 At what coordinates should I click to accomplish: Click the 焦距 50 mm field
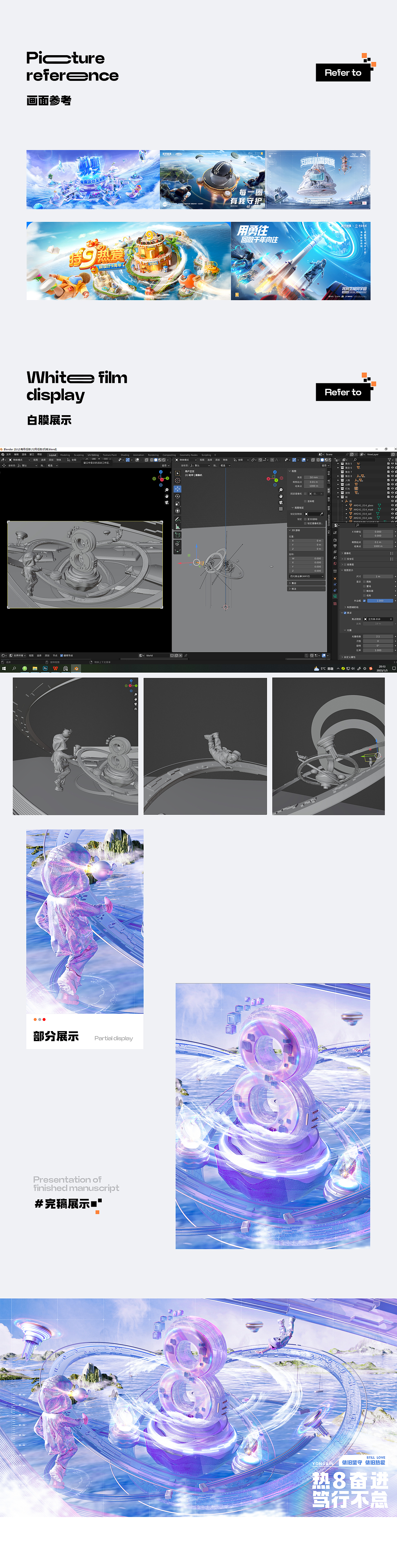tap(314, 477)
